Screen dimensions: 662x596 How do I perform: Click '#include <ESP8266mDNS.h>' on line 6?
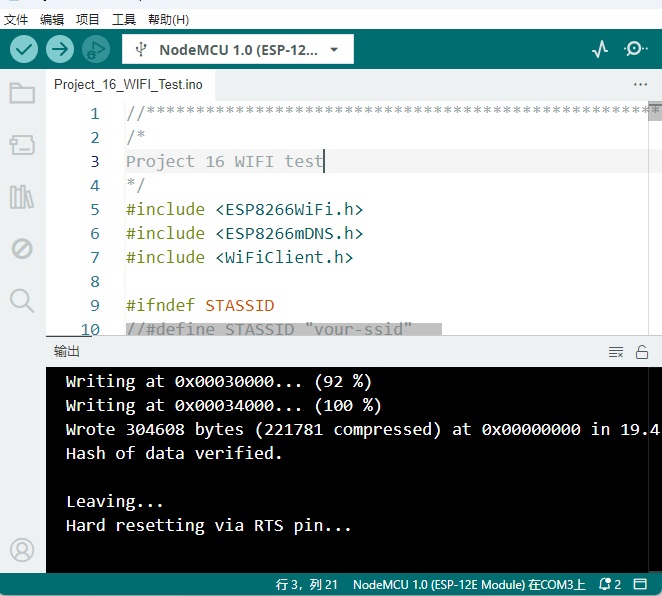point(244,233)
